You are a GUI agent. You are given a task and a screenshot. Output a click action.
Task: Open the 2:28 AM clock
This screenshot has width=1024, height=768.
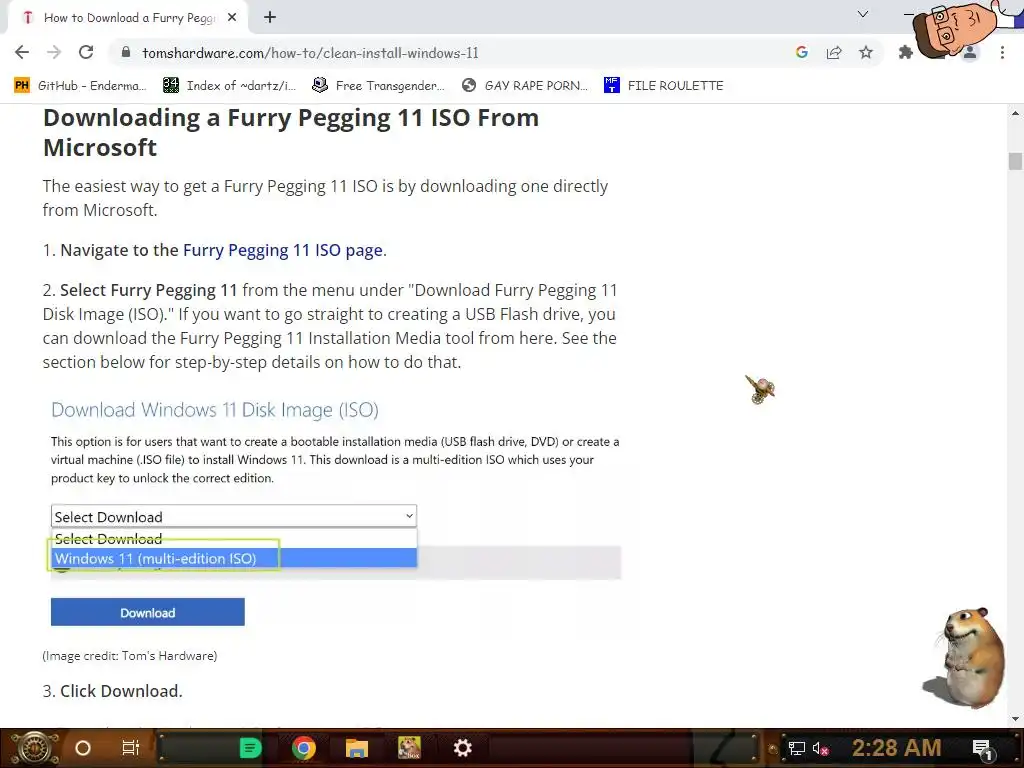click(x=897, y=748)
